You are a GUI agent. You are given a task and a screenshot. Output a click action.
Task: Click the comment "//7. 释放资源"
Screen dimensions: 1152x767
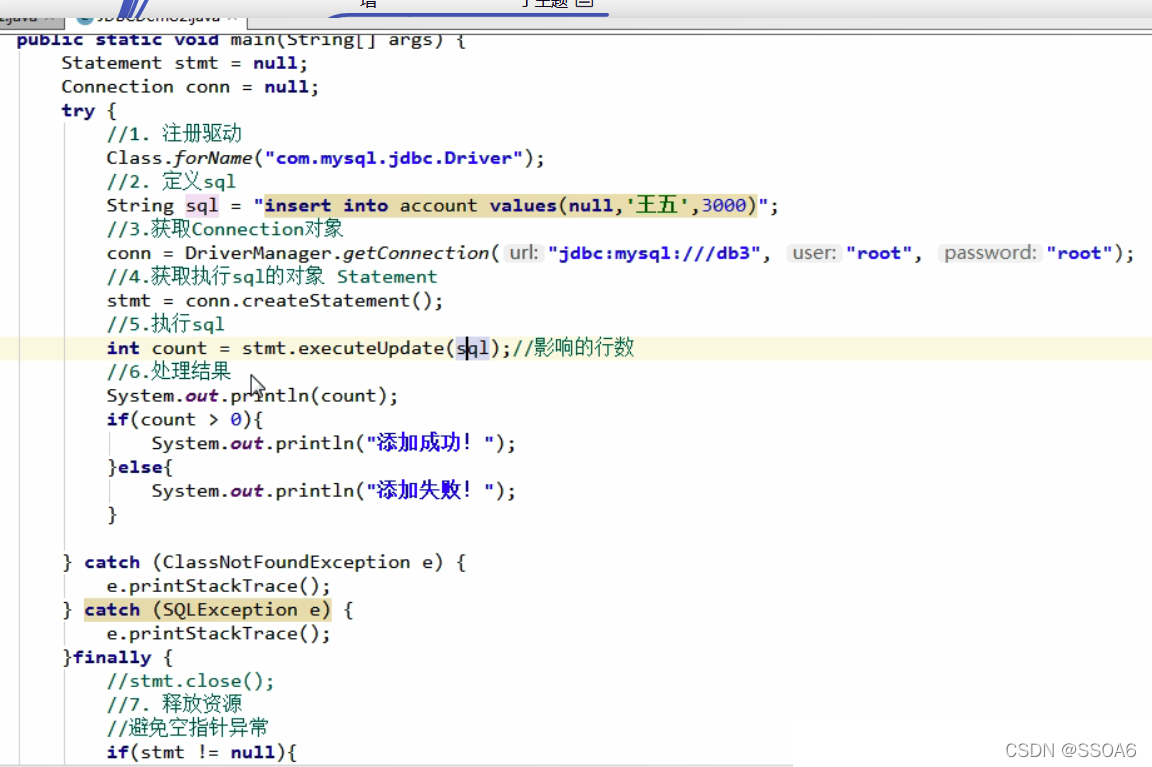click(174, 704)
